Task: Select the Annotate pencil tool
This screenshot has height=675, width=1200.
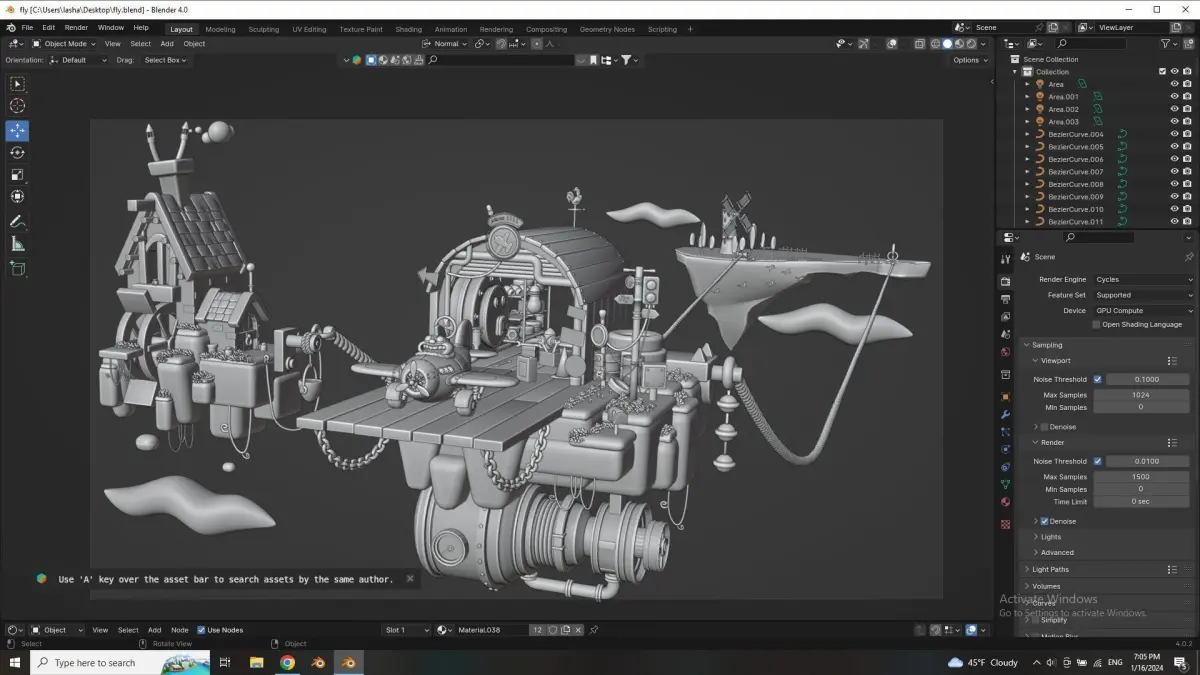Action: tap(17, 222)
